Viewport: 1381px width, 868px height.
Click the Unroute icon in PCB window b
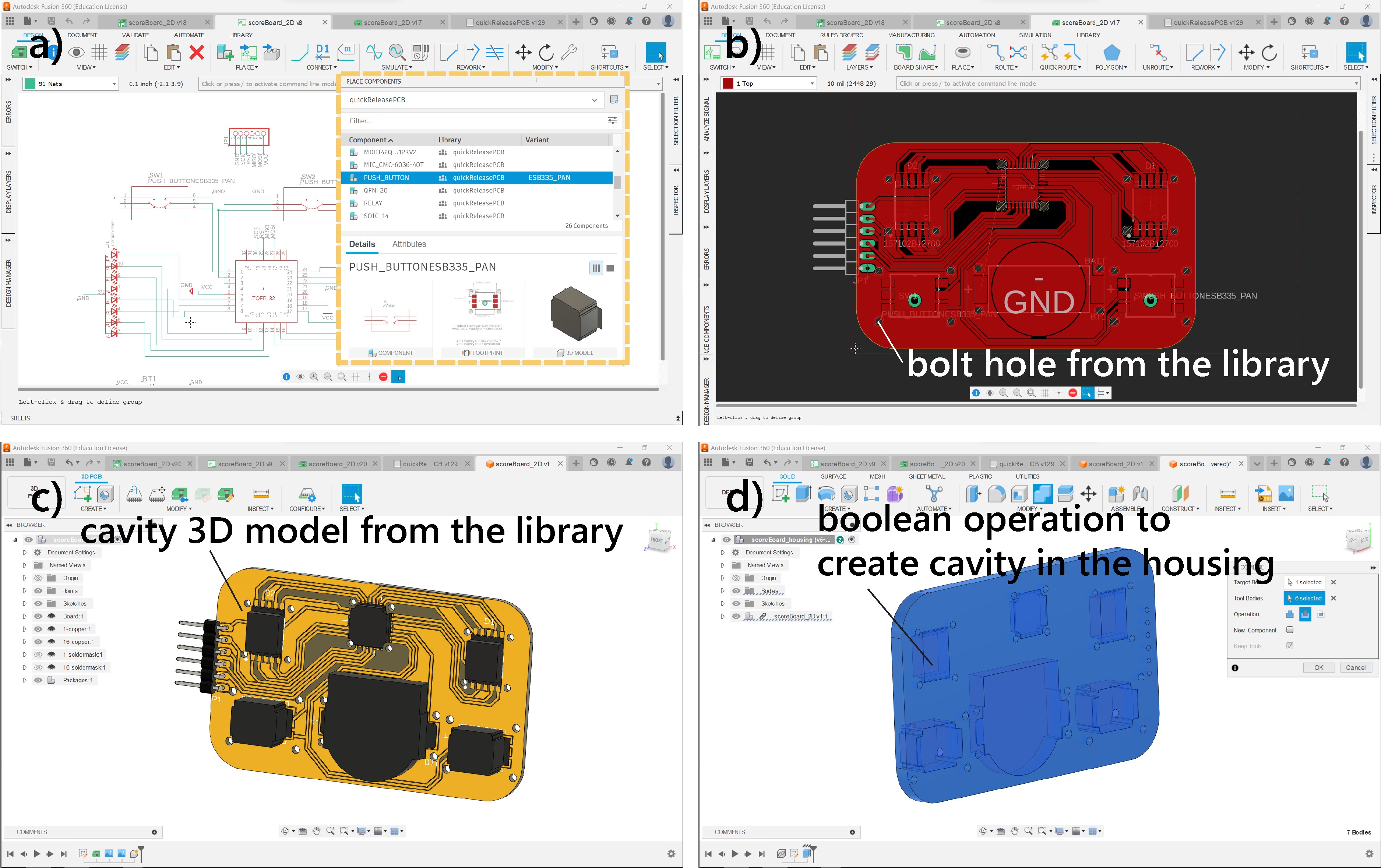(1158, 53)
